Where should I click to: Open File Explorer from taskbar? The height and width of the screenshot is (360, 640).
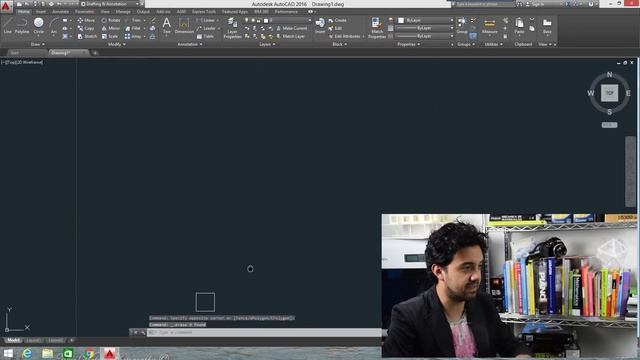coord(47,353)
